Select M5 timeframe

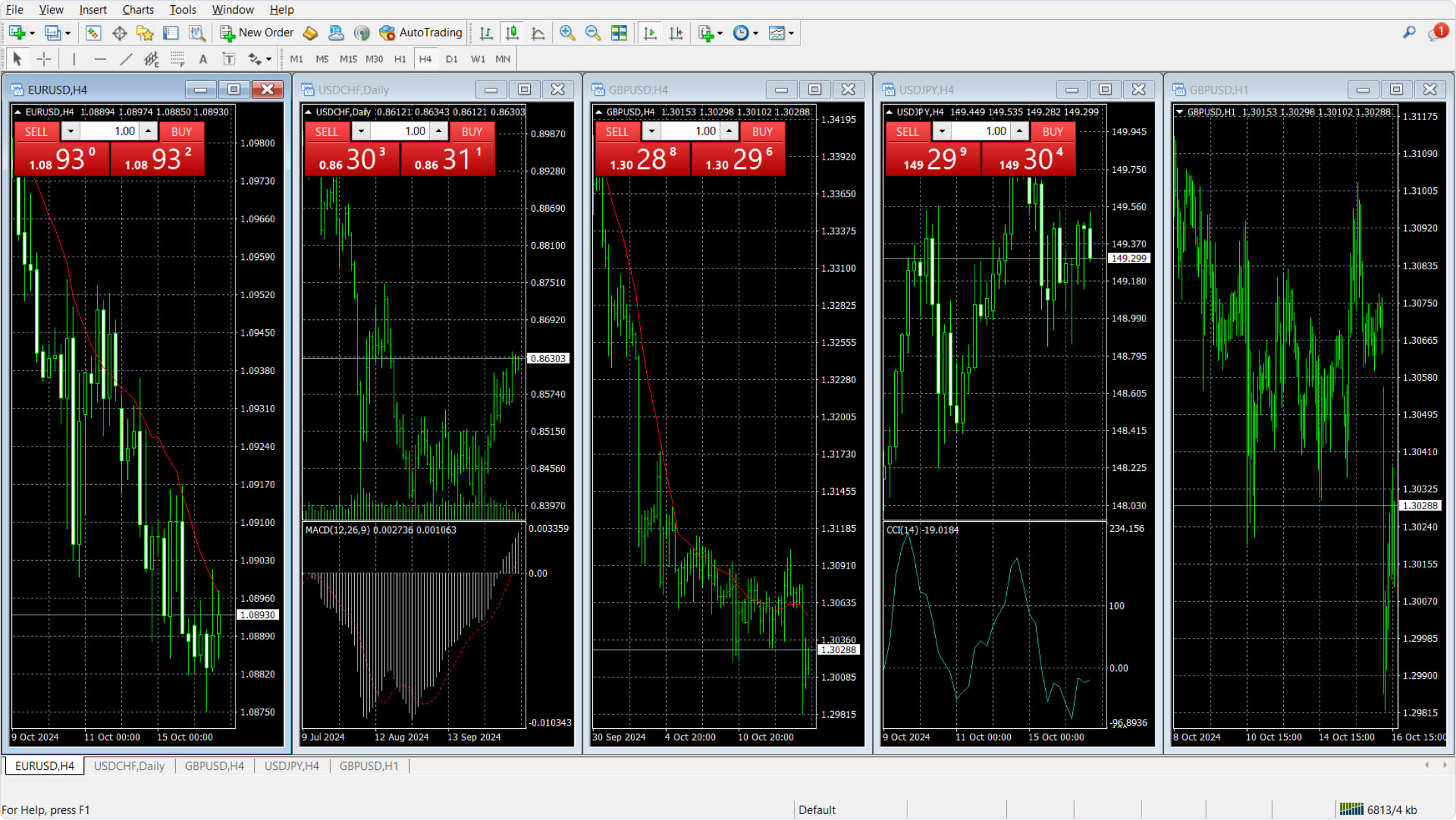(322, 59)
